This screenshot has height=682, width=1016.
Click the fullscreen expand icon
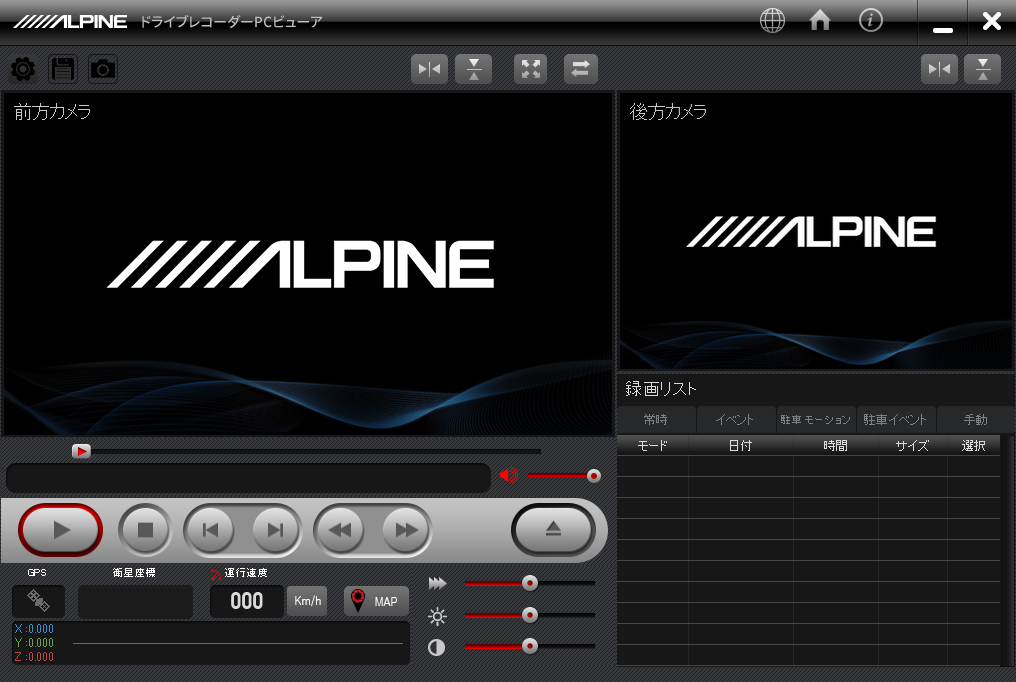[x=531, y=69]
